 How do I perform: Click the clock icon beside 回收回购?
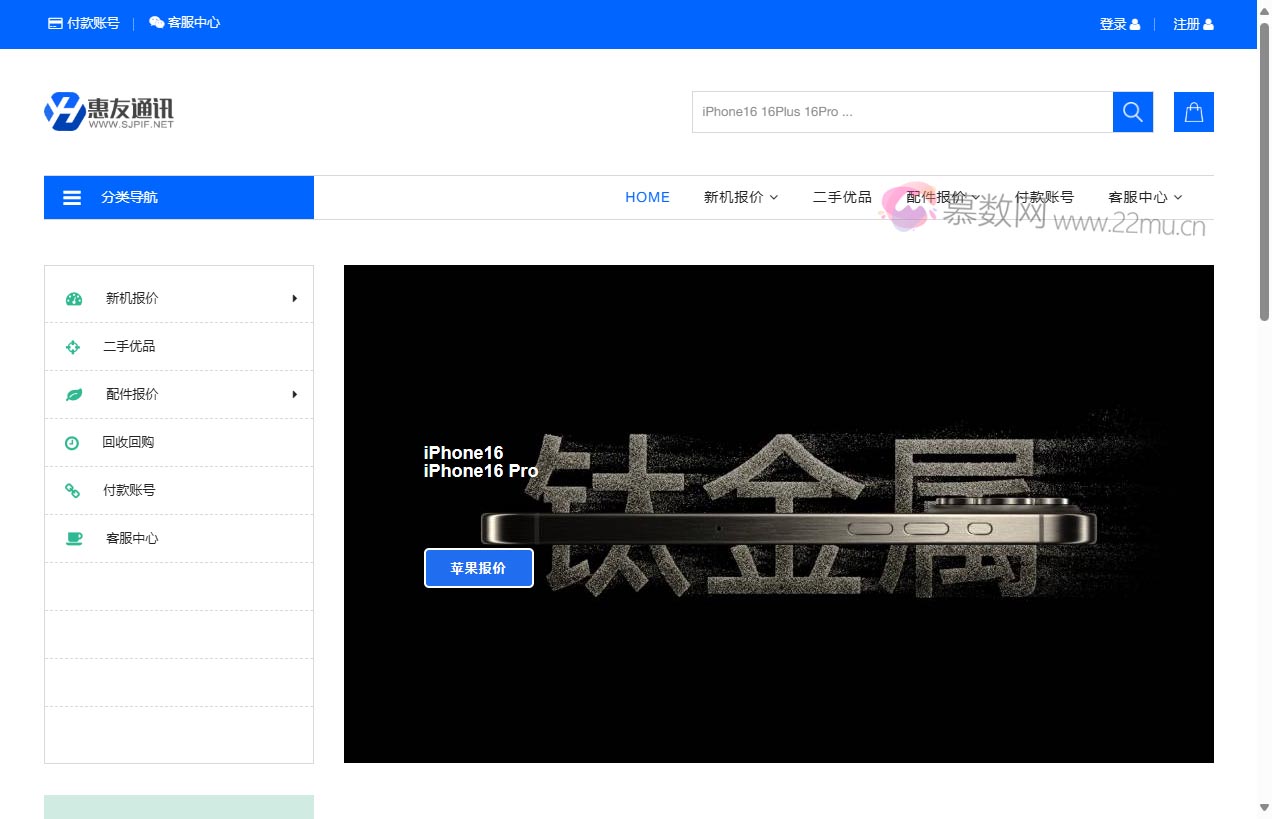click(73, 442)
